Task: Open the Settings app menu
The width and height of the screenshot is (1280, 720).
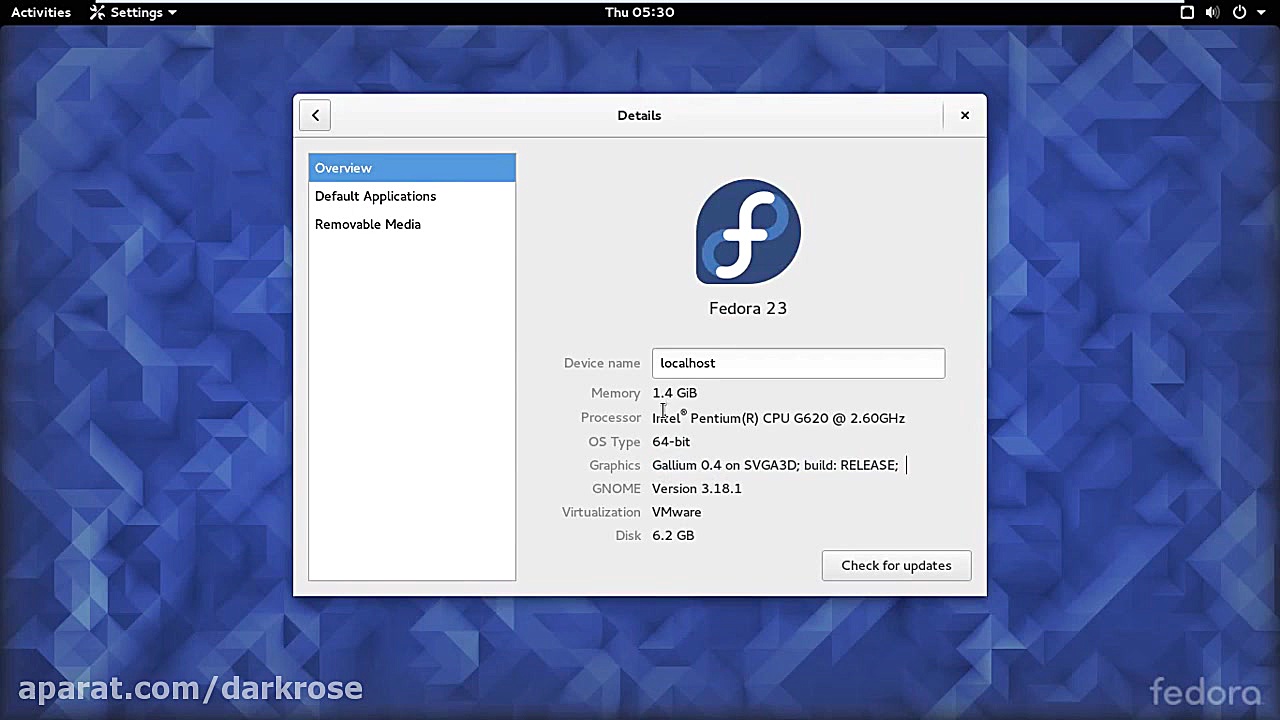Action: click(133, 12)
